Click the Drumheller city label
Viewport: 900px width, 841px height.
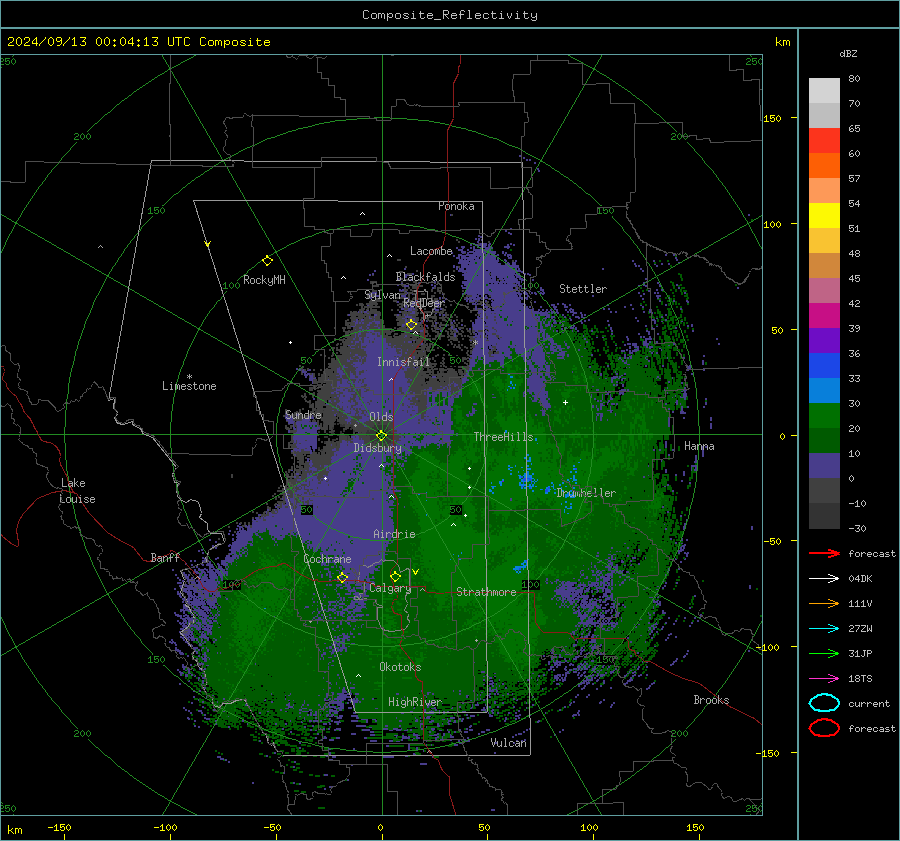tap(586, 493)
